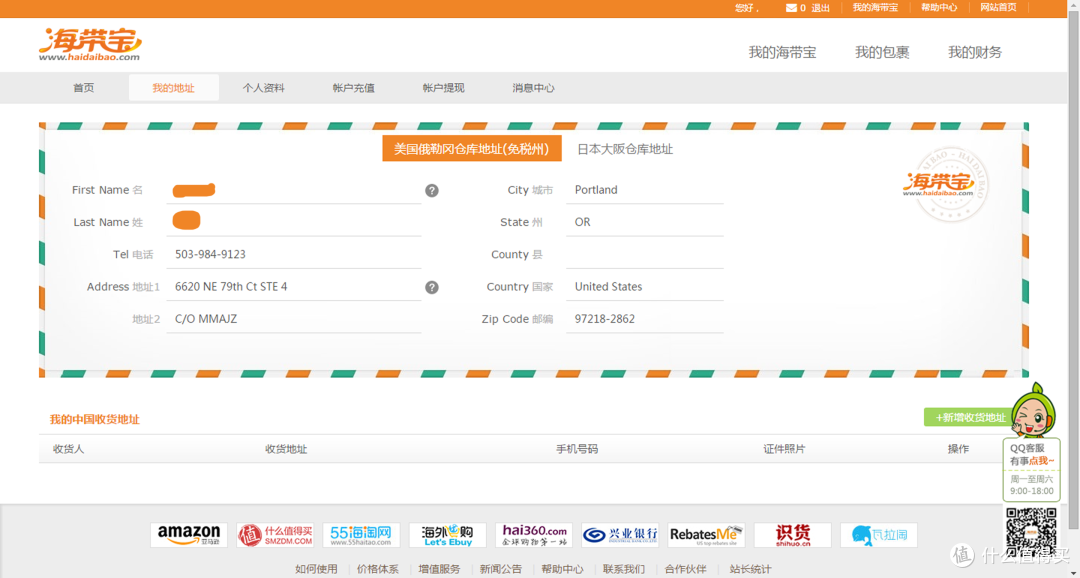Click footer link 联系我们
This screenshot has height=578, width=1080.
tap(624, 569)
